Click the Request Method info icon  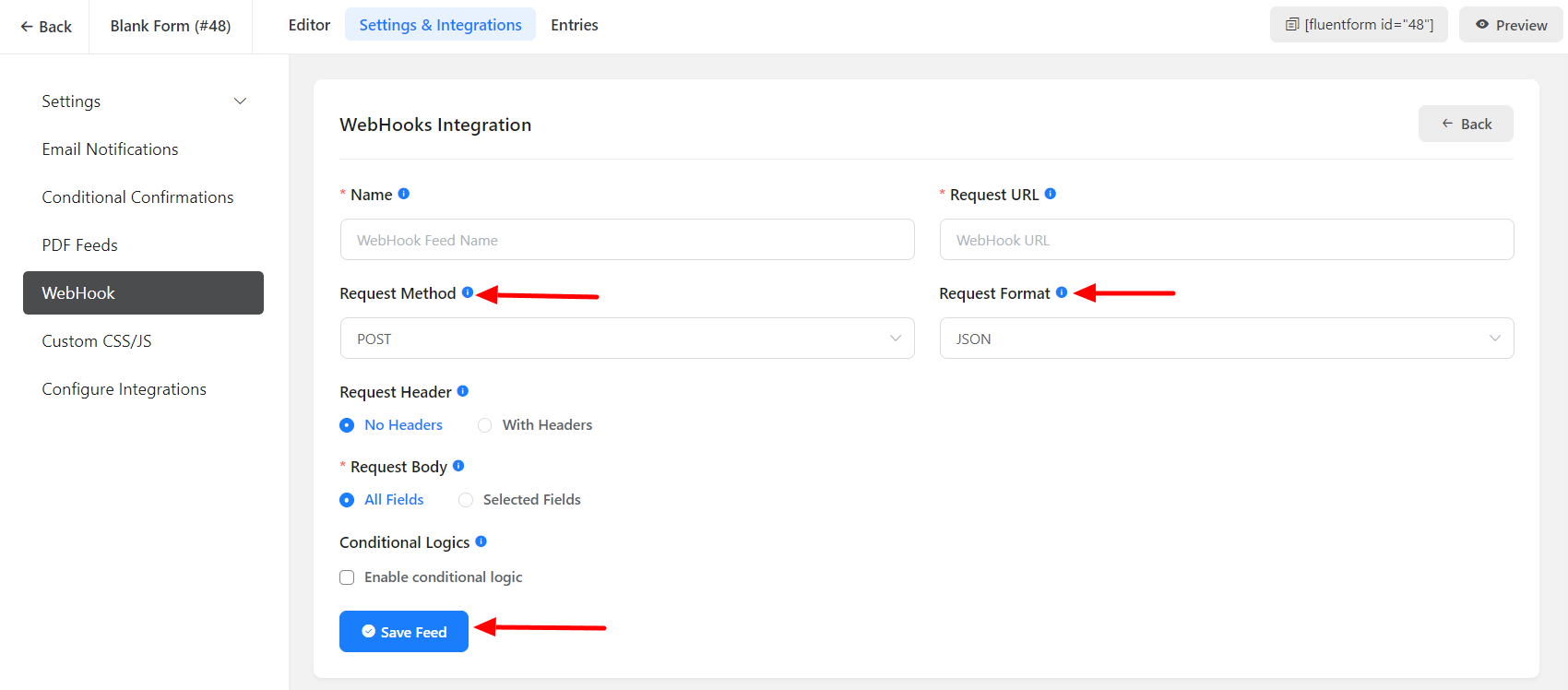click(468, 292)
